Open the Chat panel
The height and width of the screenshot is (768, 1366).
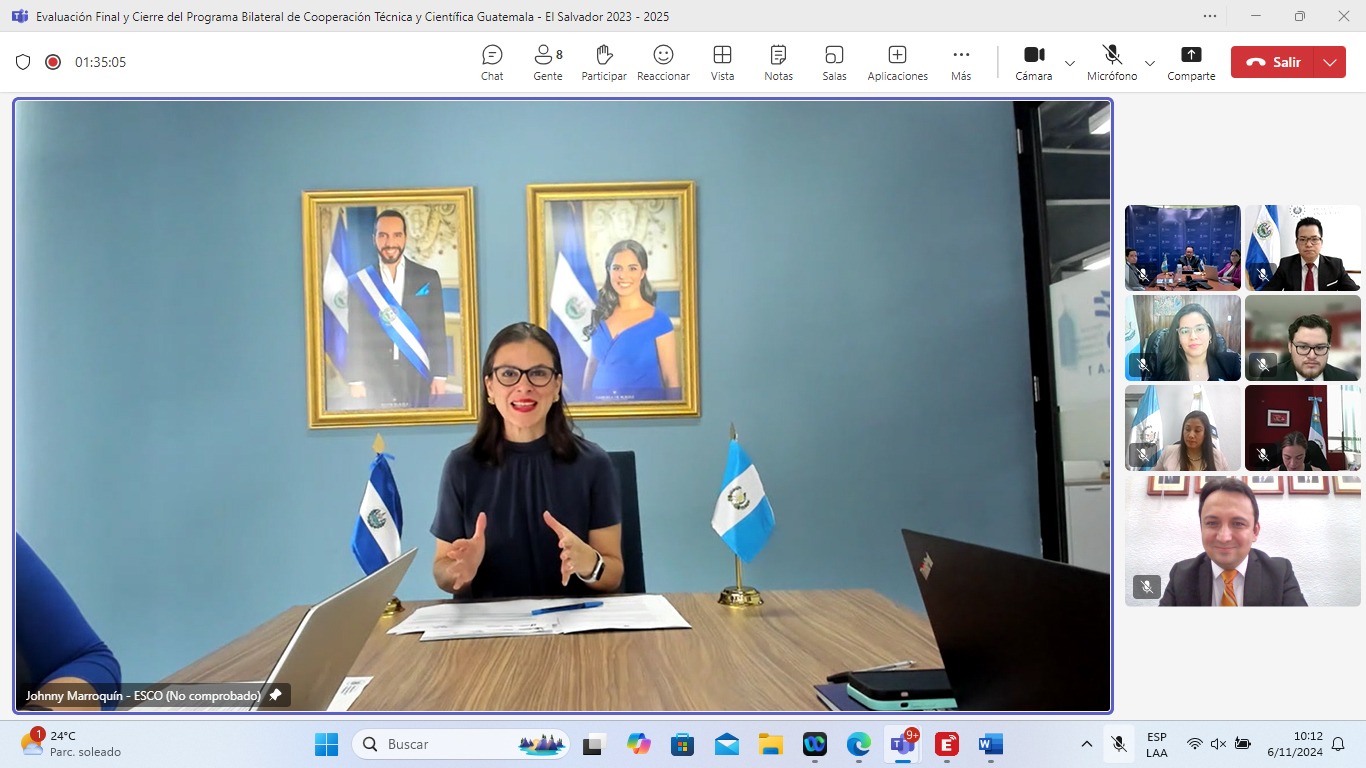492,62
